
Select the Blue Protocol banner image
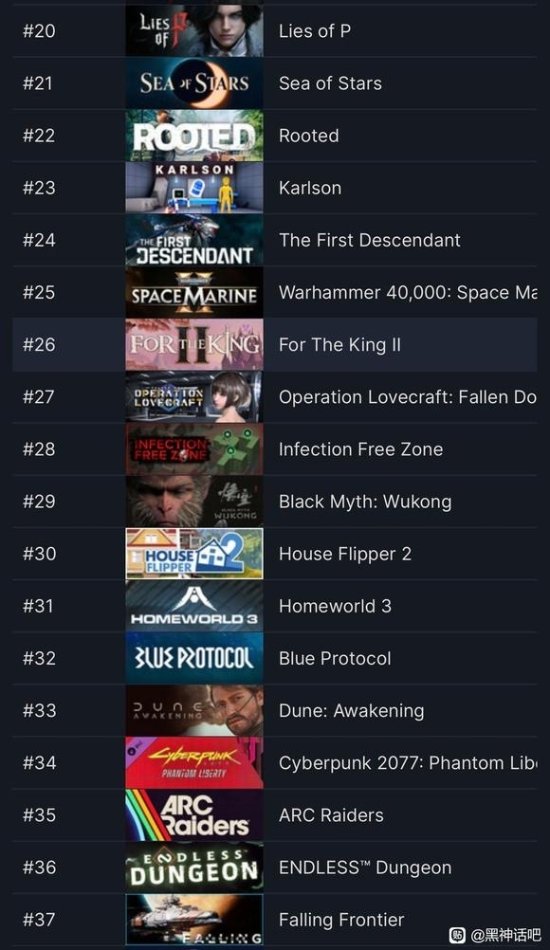tap(194, 658)
